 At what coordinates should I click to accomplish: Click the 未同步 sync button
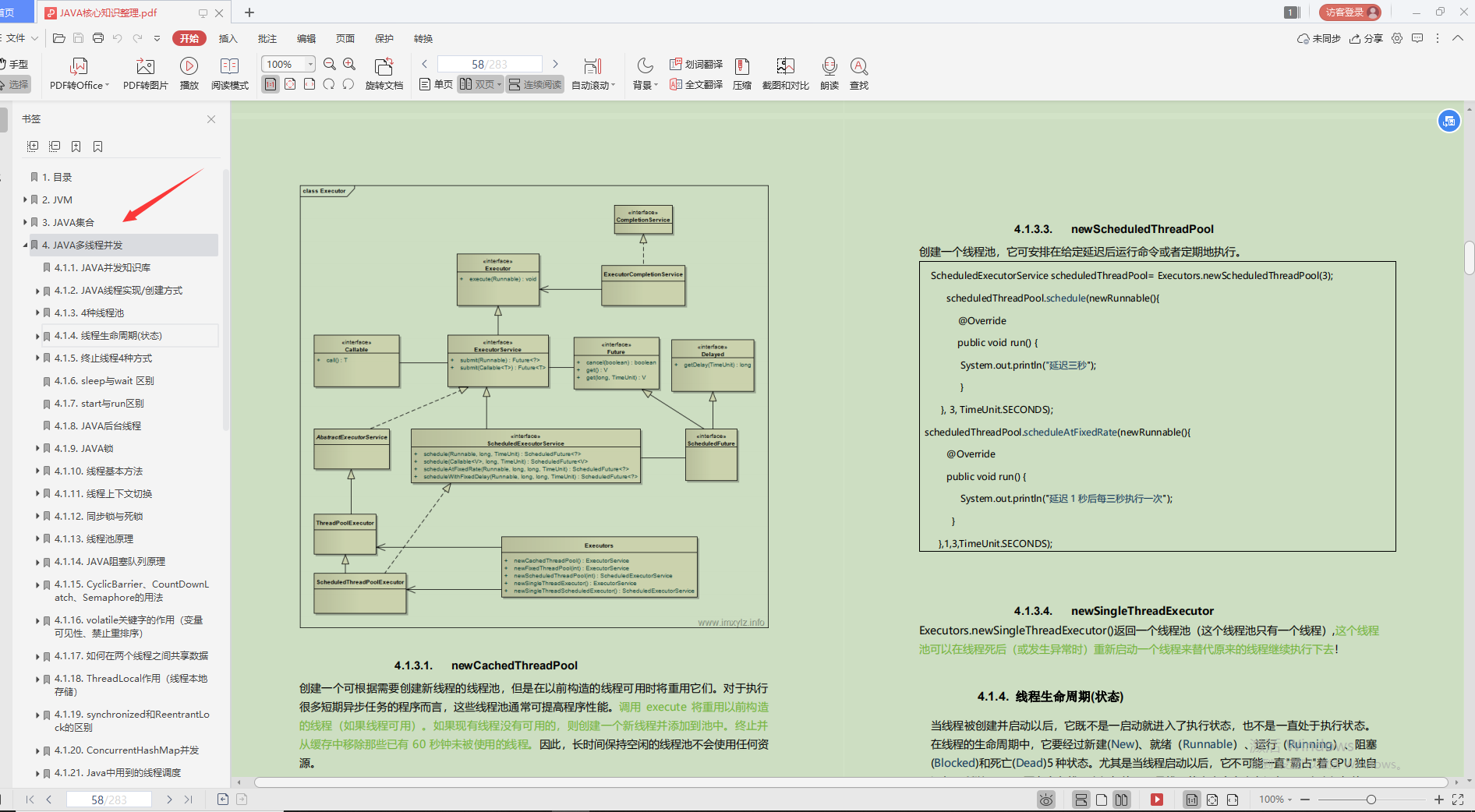1318,38
